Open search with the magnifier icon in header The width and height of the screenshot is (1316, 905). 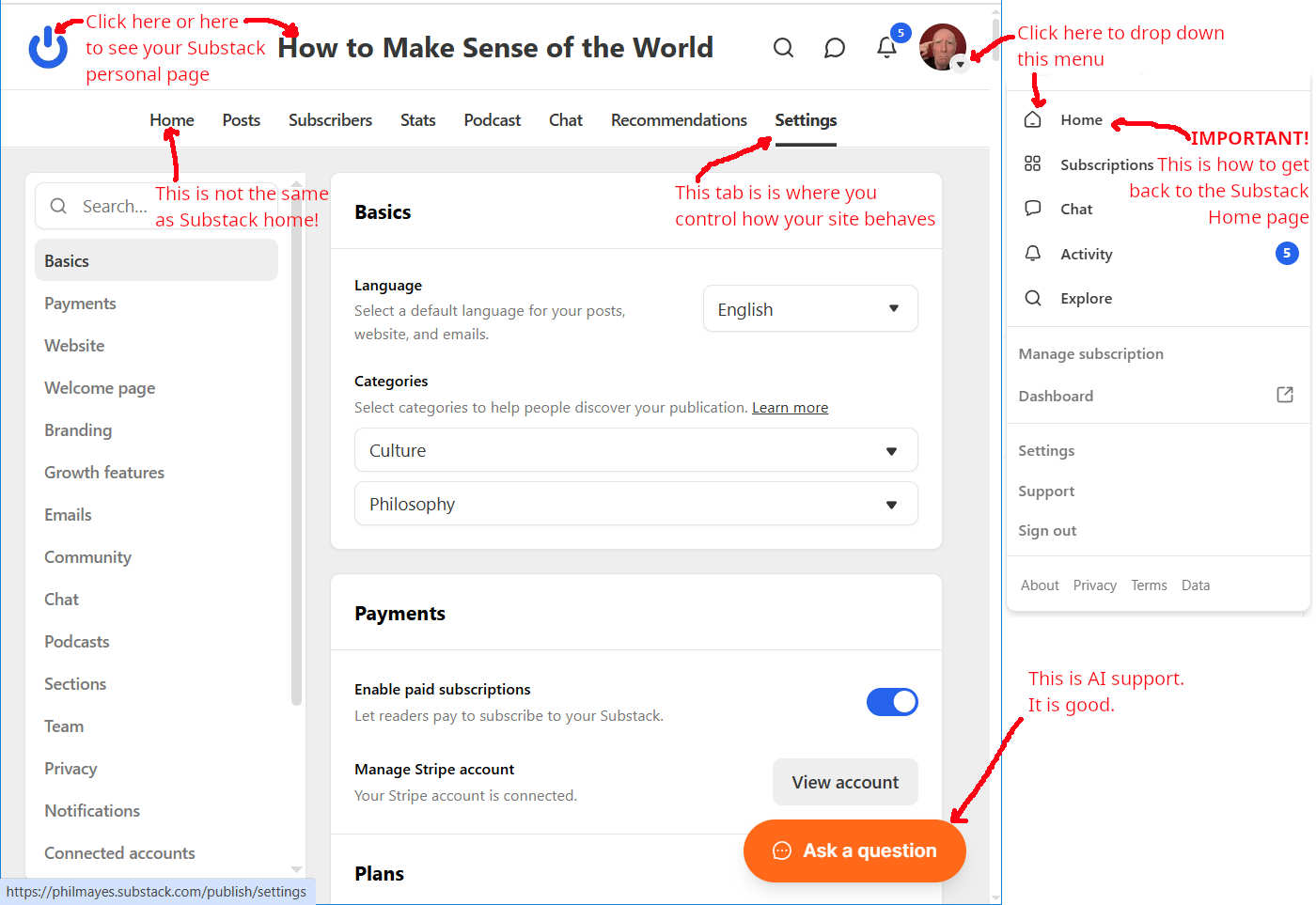click(x=783, y=48)
